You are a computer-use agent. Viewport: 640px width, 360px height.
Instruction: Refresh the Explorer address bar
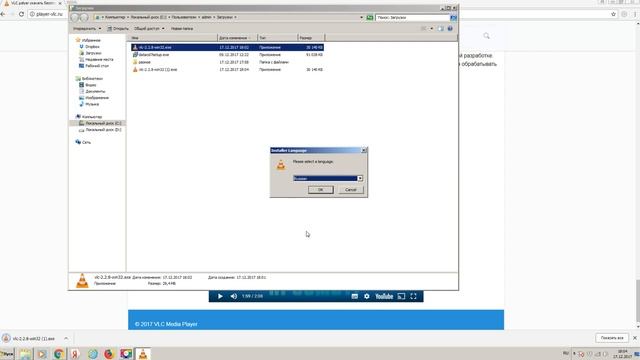click(x=370, y=18)
